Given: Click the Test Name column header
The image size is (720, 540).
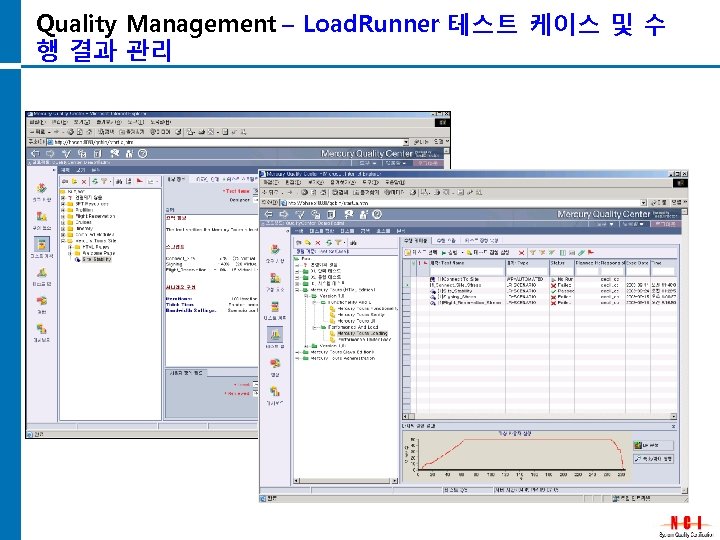Looking at the screenshot, I should [x=467, y=263].
